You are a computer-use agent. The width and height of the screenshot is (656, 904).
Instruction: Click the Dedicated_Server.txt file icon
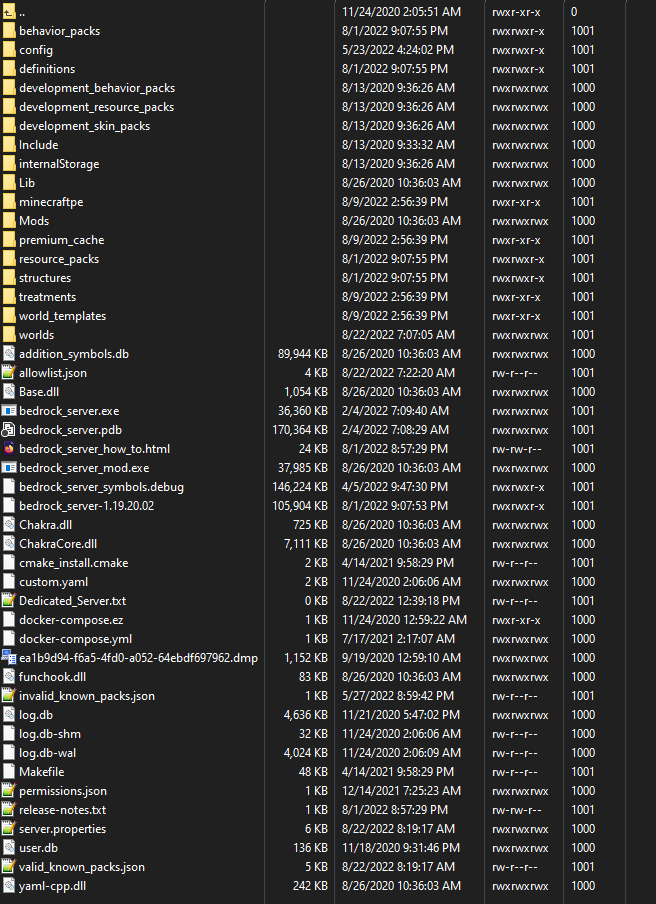click(9, 601)
